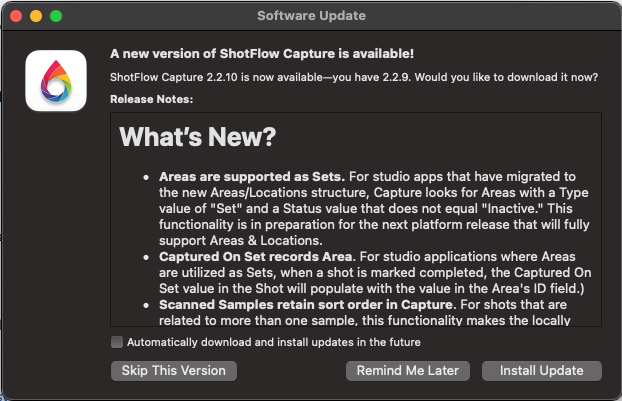This screenshot has width=622, height=401.
Task: Click the "A new version of ShotFlow Capture is available!" headline
Action: tap(262, 54)
